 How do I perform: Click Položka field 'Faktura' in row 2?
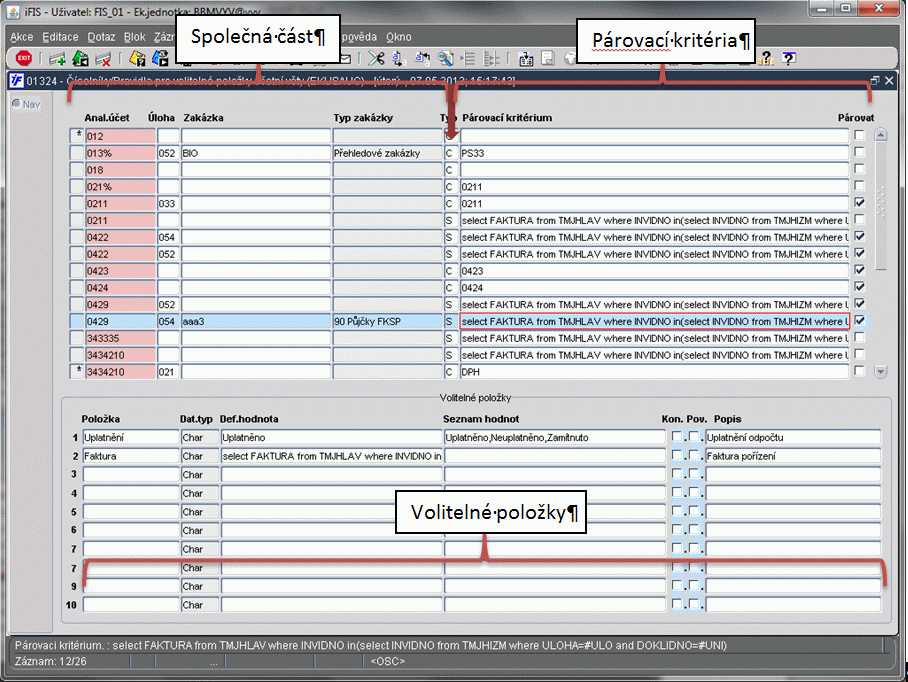131,456
